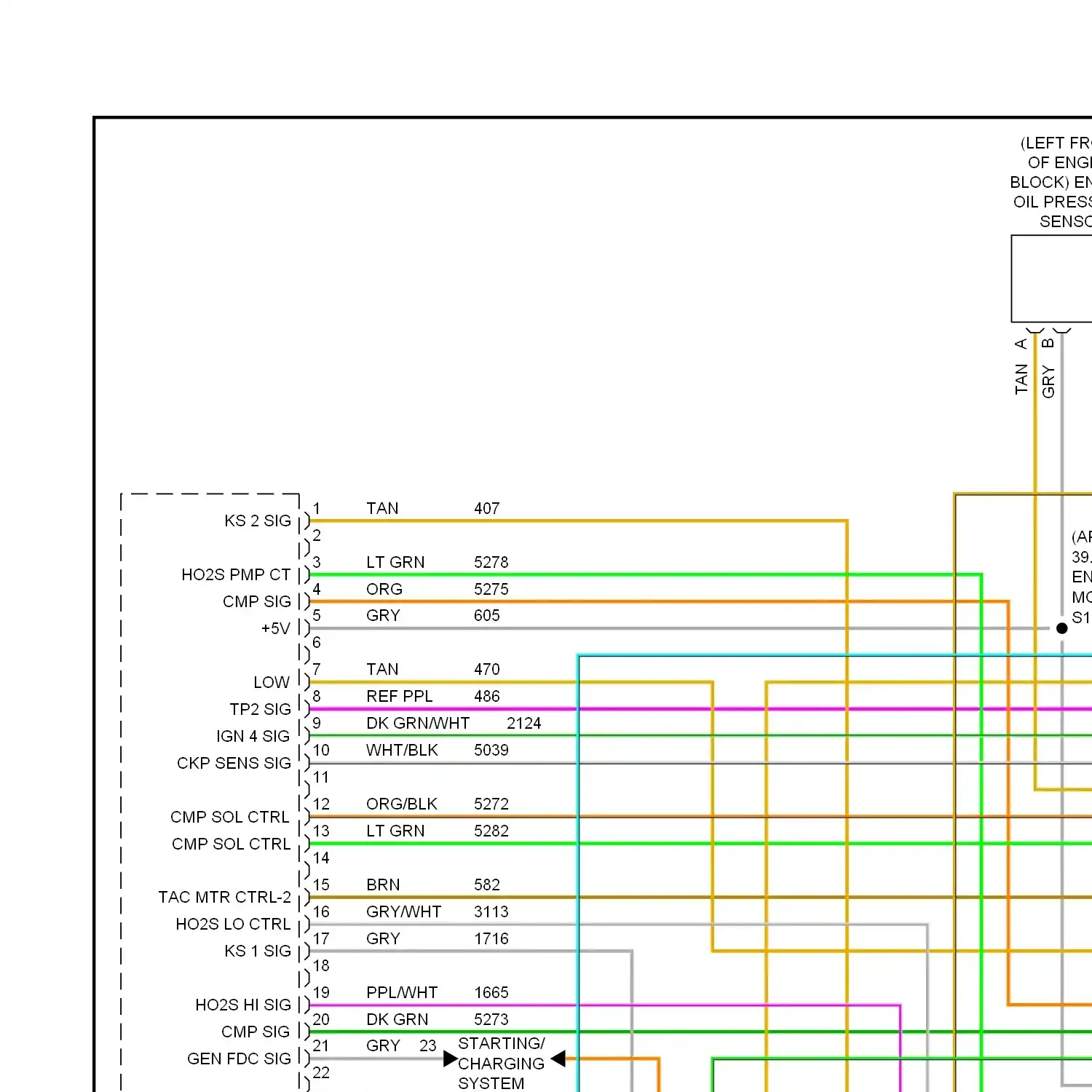Click the TP2 SIG label
The width and height of the screenshot is (1092, 1092).
(260, 709)
